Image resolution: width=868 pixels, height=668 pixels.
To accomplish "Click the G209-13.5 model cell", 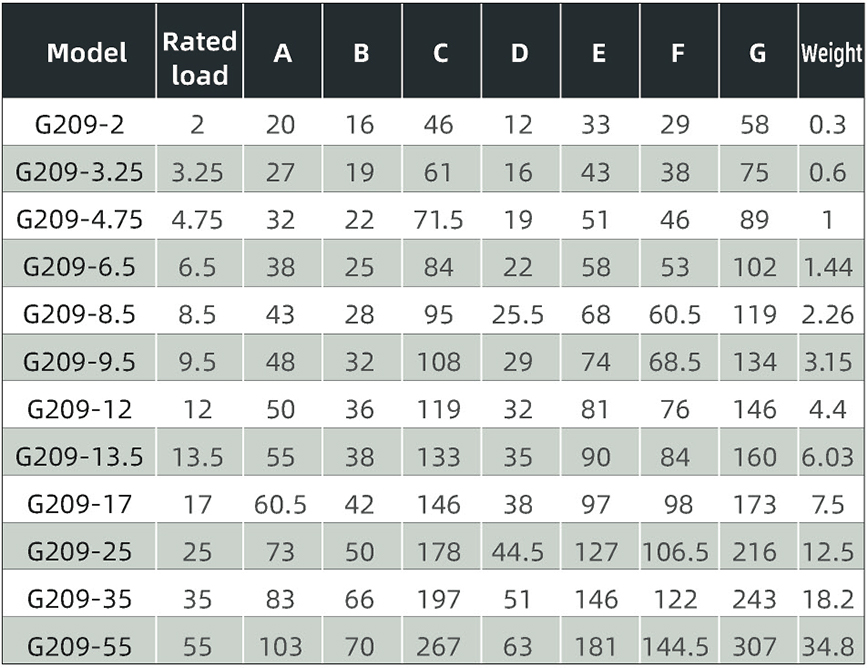I will (x=79, y=457).
